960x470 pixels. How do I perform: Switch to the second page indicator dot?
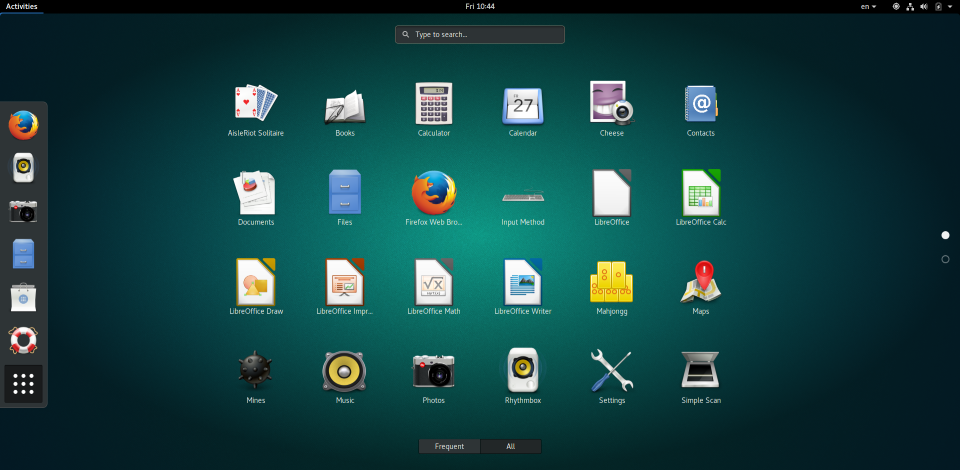tap(945, 259)
